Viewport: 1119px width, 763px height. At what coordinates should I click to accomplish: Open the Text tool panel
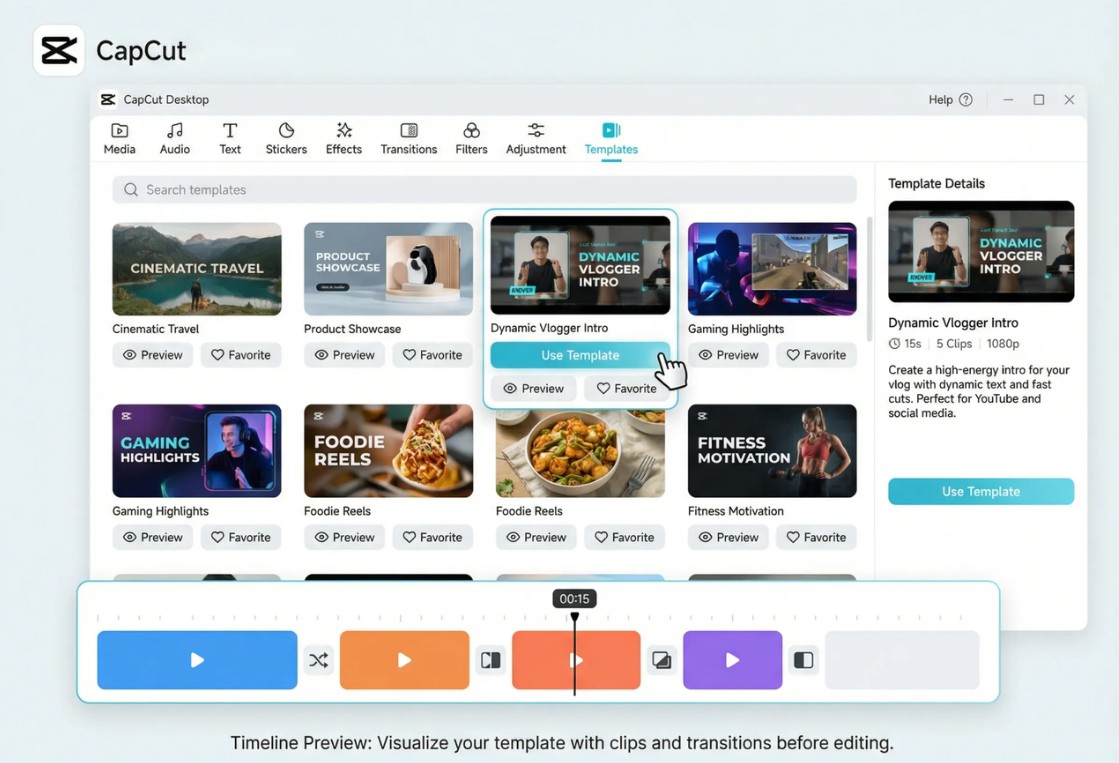click(230, 138)
